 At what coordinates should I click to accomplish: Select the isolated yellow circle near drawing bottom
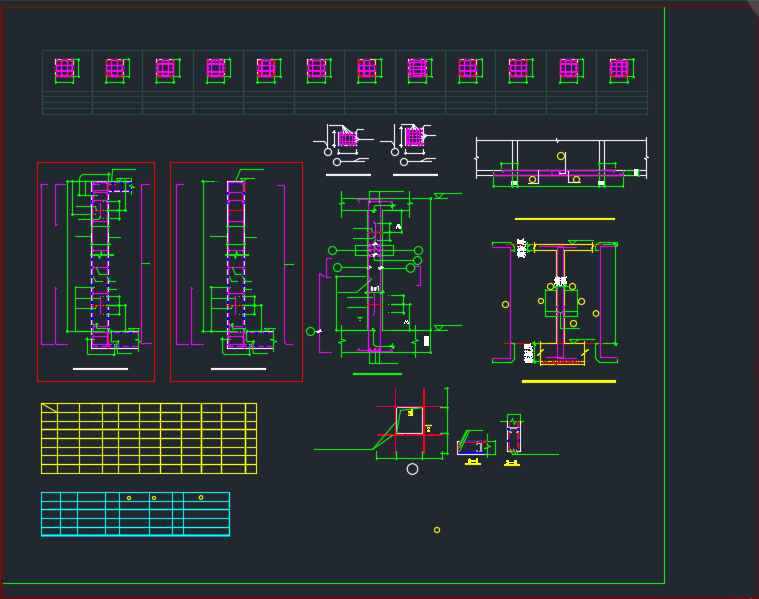437,530
